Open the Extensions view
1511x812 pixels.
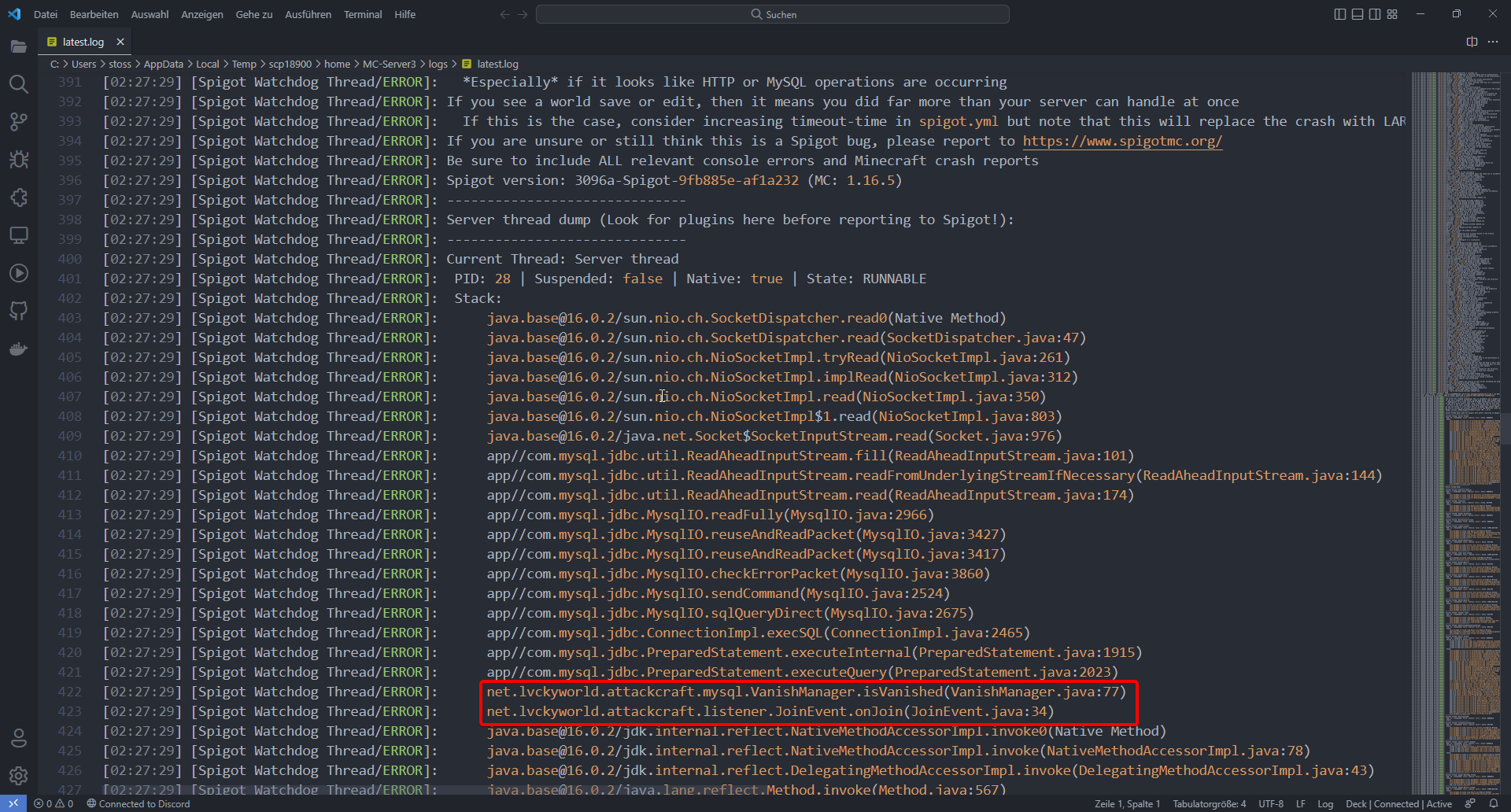coord(19,197)
